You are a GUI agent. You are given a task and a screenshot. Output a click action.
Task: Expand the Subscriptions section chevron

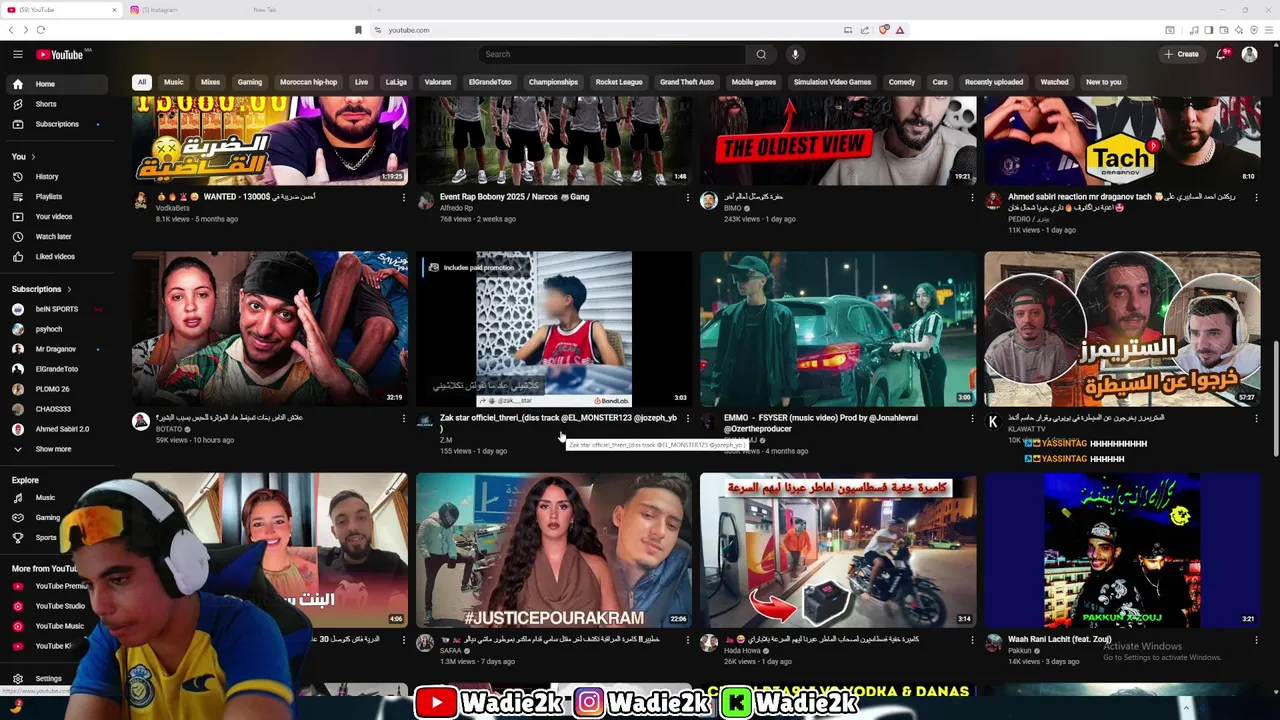point(69,289)
